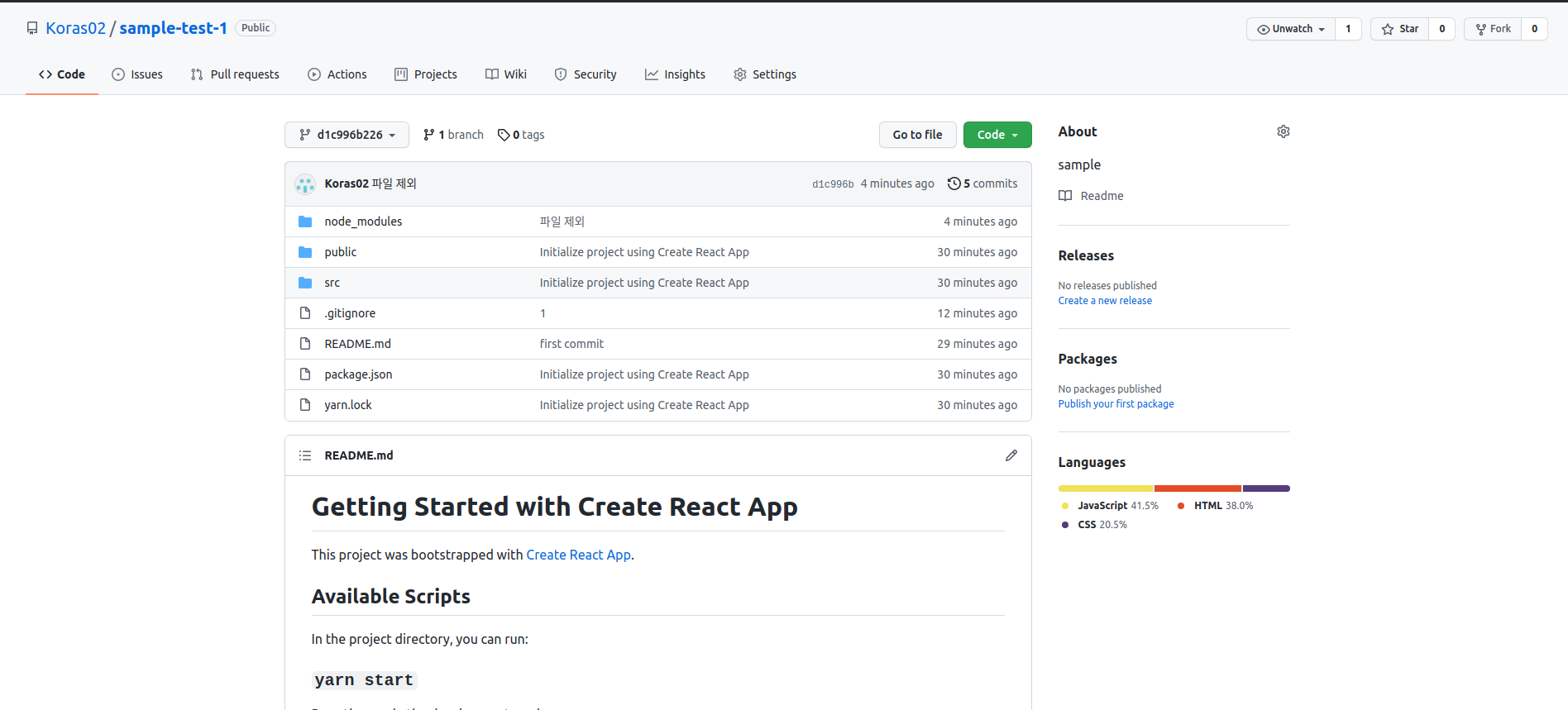Image resolution: width=1568 pixels, height=710 pixels.
Task: Star the repository
Action: 1399,29
